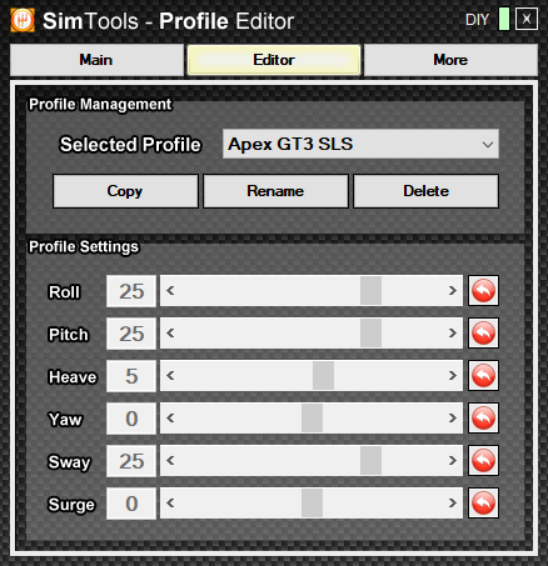Delete the selected profile

point(426,191)
